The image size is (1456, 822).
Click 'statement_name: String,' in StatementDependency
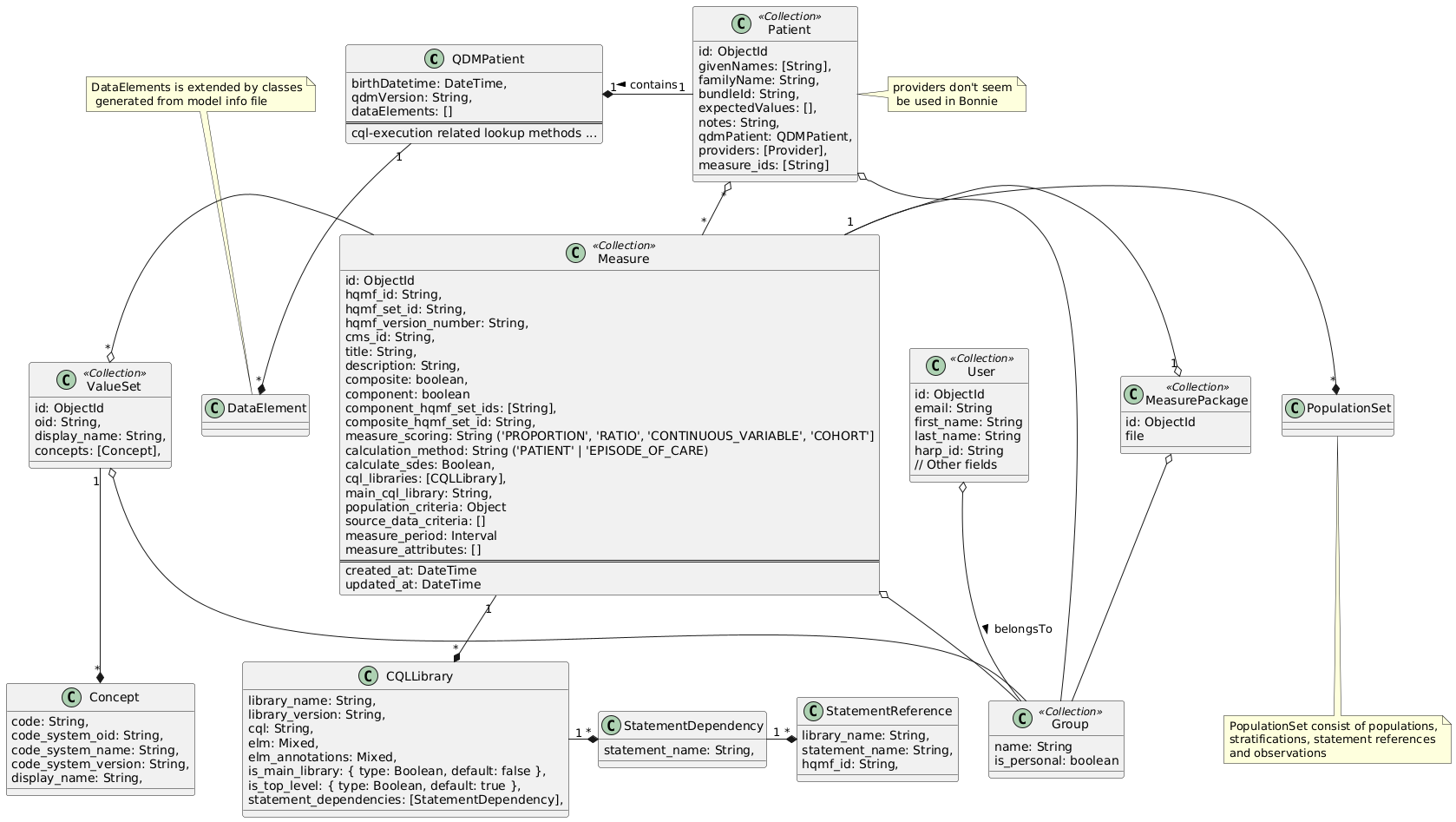pos(679,750)
